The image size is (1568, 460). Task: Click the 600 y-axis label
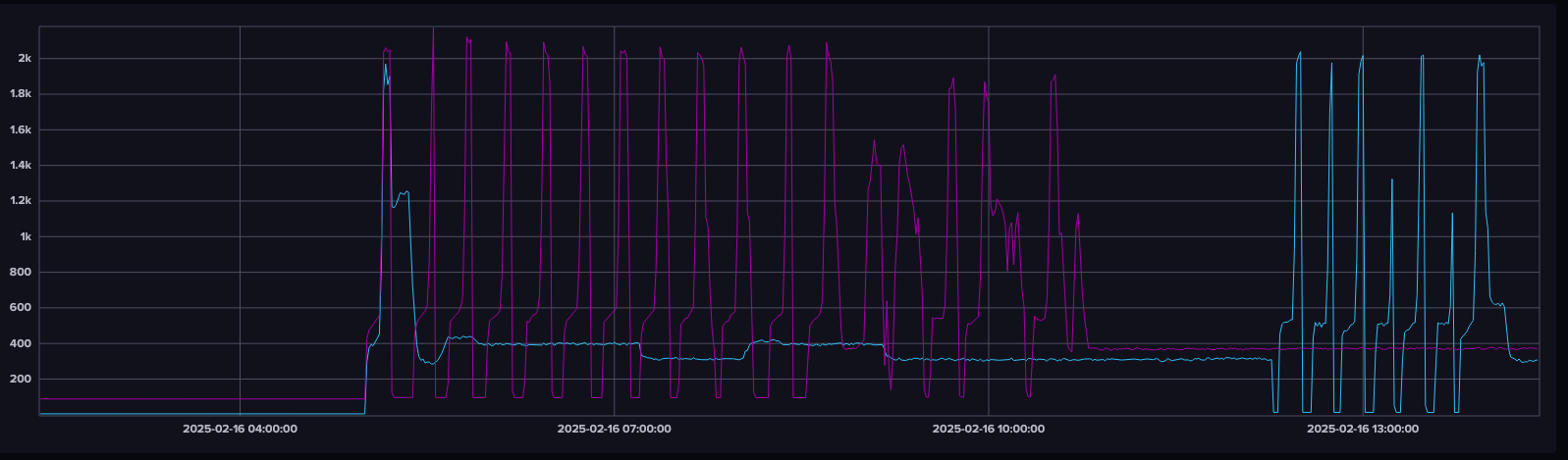(x=23, y=308)
